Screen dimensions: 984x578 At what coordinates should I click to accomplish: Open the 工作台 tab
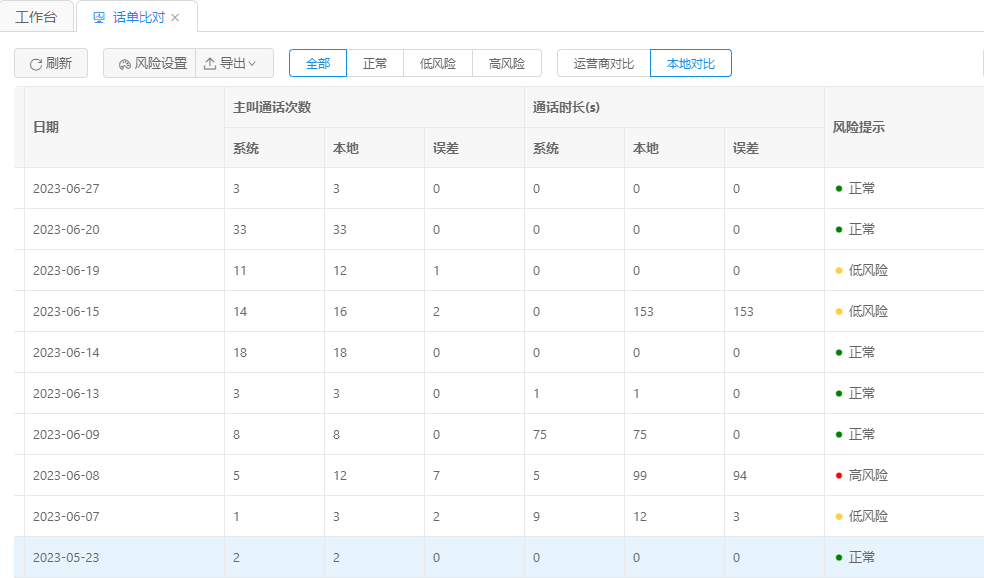[36, 18]
